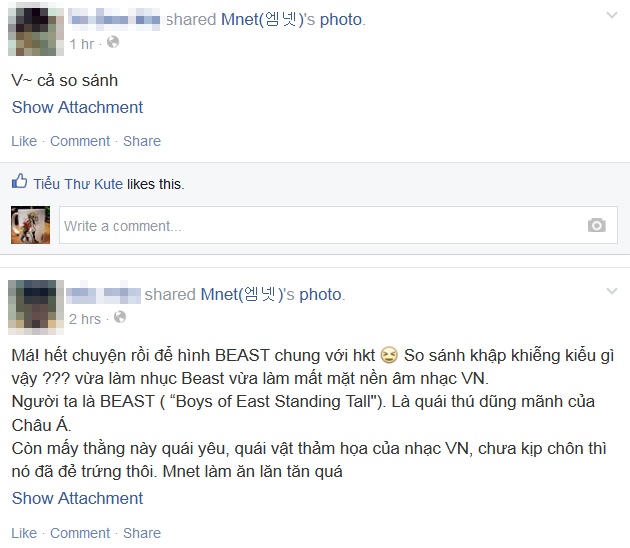Click camera icon in comment box

point(597,225)
